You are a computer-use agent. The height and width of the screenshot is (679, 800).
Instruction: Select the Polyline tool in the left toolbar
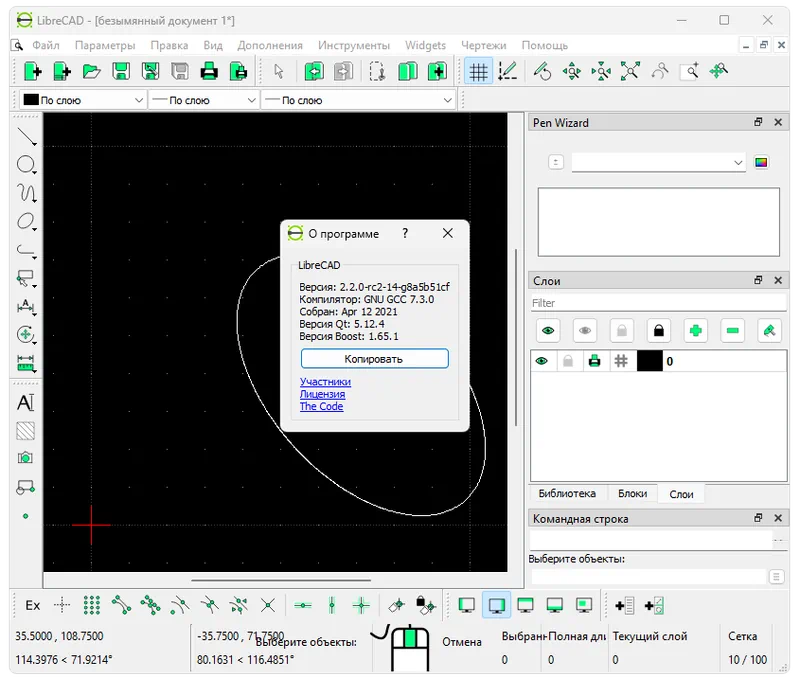pyautogui.click(x=26, y=250)
